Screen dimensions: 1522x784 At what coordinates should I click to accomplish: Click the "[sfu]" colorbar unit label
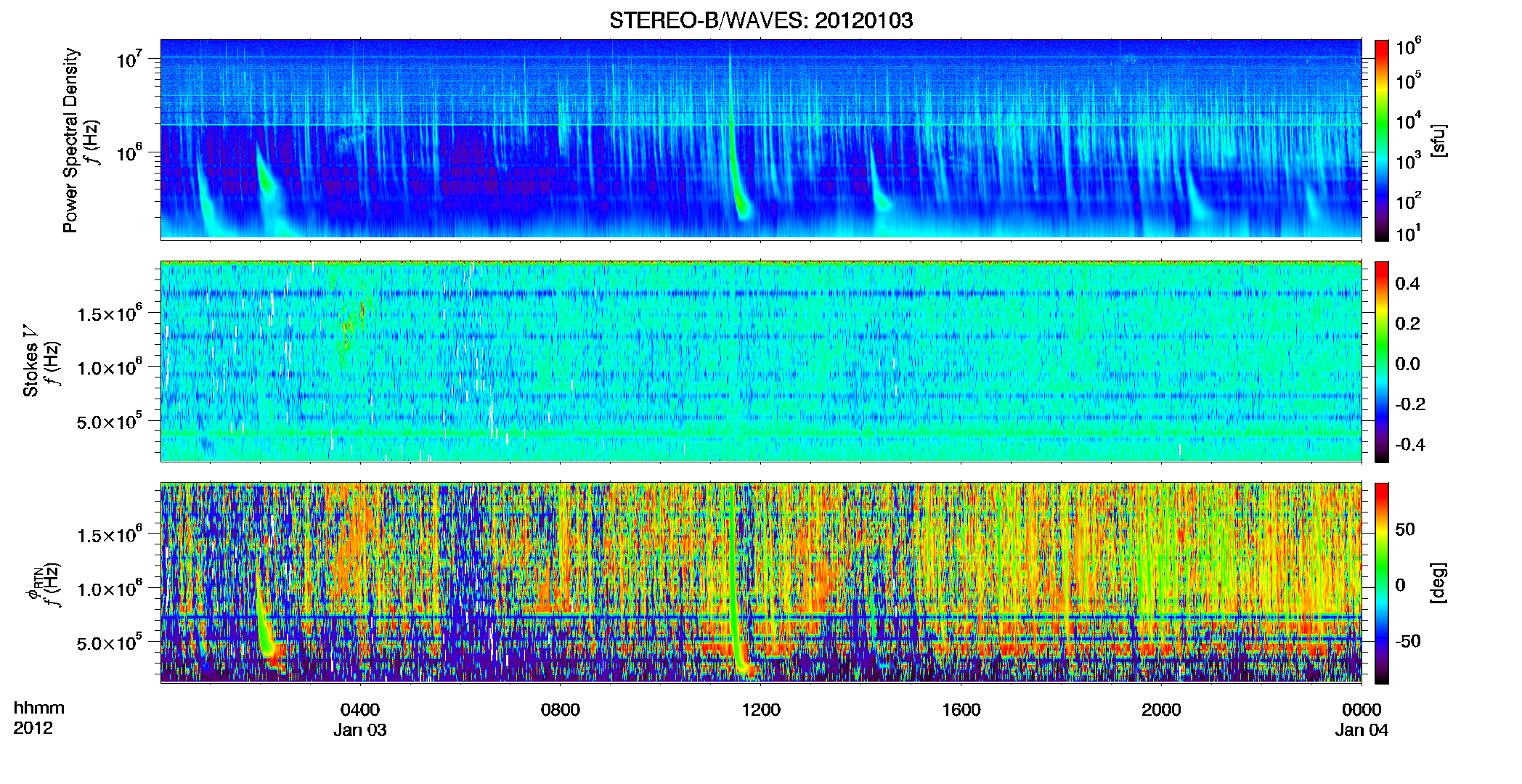[x=1438, y=140]
